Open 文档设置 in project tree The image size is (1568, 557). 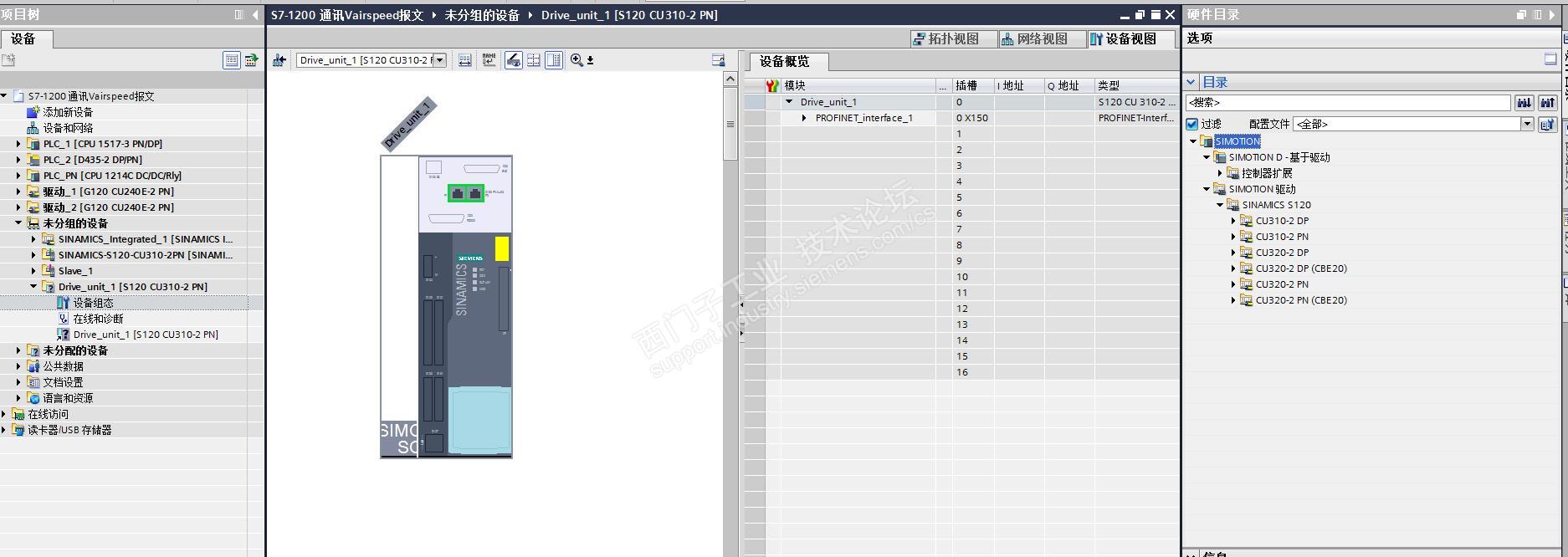63,382
